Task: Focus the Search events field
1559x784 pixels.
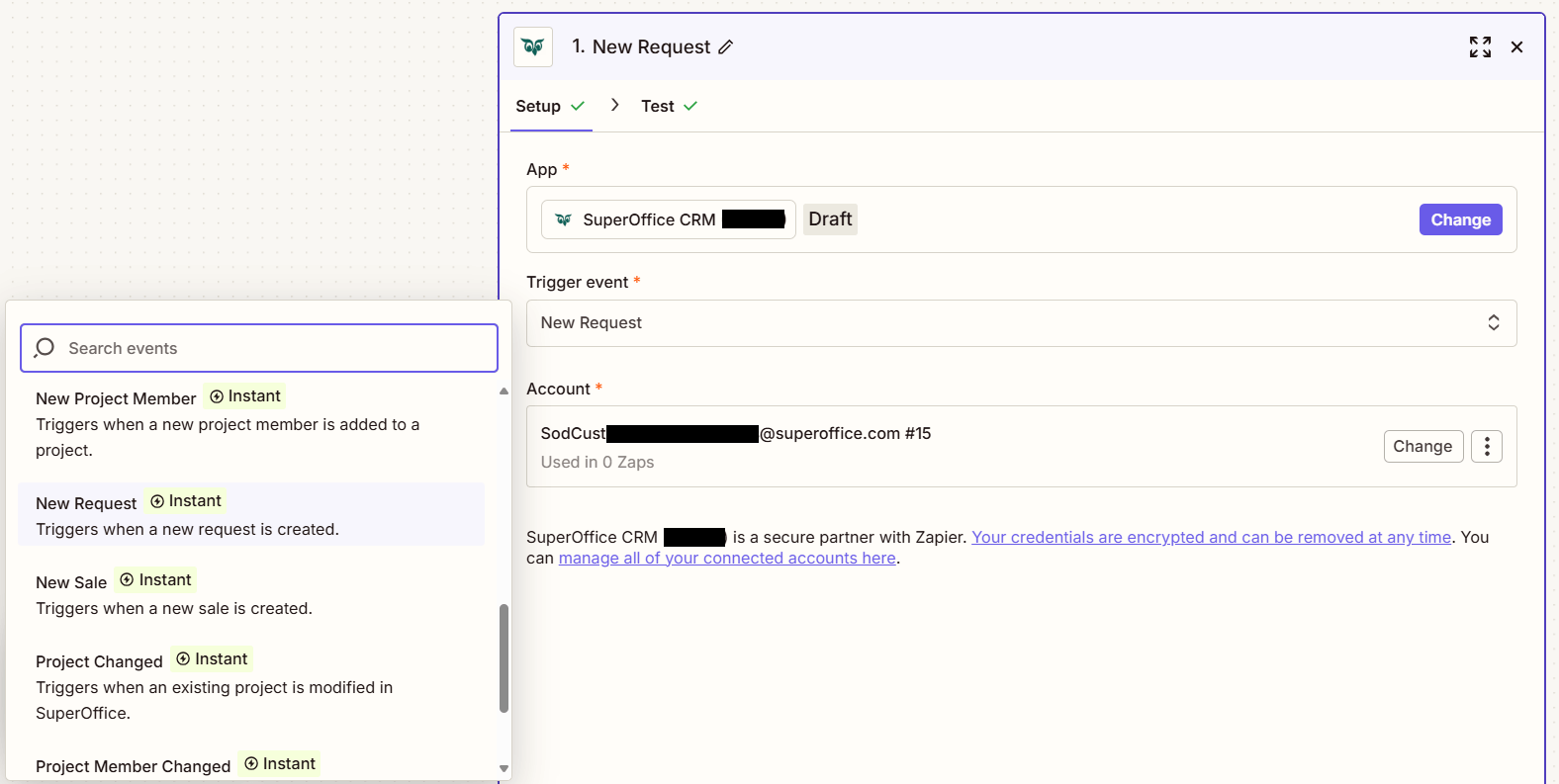Action: (259, 348)
